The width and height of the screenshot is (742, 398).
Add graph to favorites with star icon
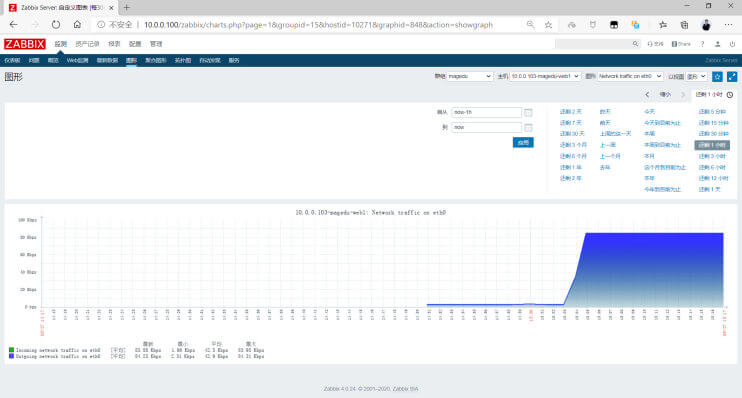[717, 76]
